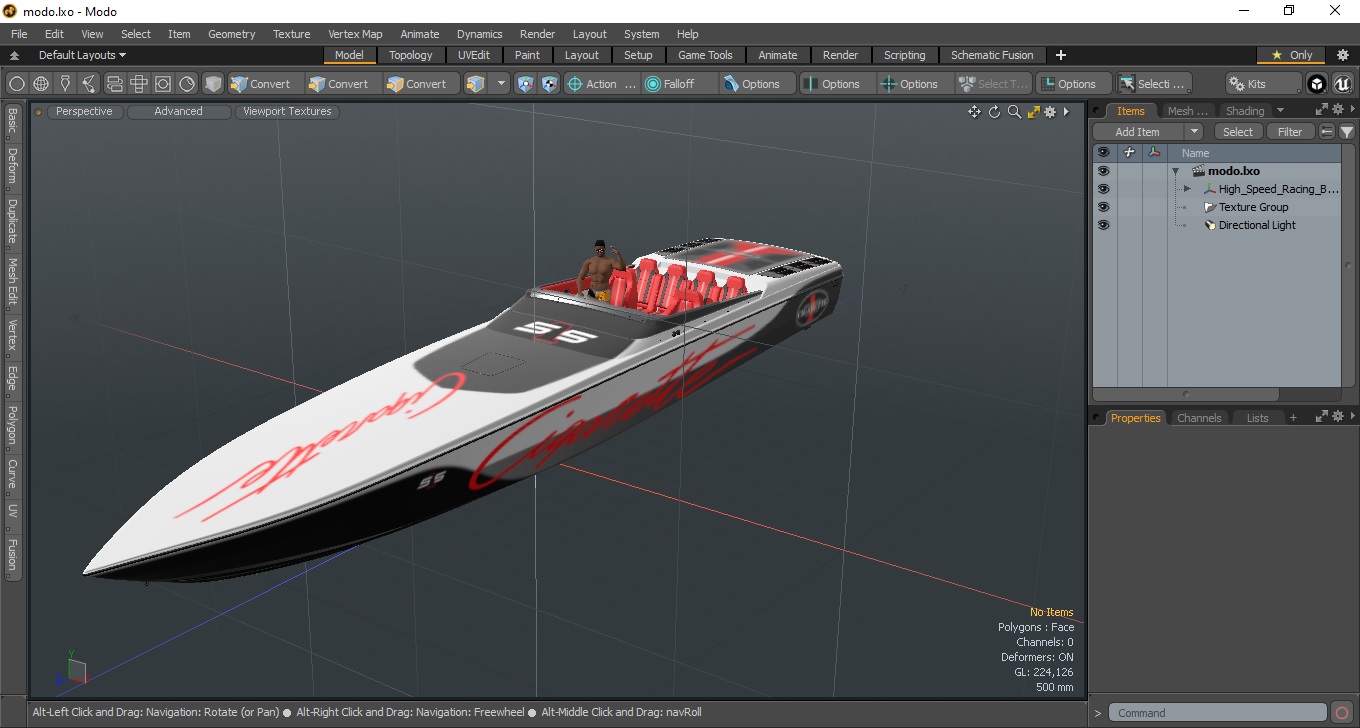Click the Command input field
Screen dimensions: 1360x728
pos(1219,713)
